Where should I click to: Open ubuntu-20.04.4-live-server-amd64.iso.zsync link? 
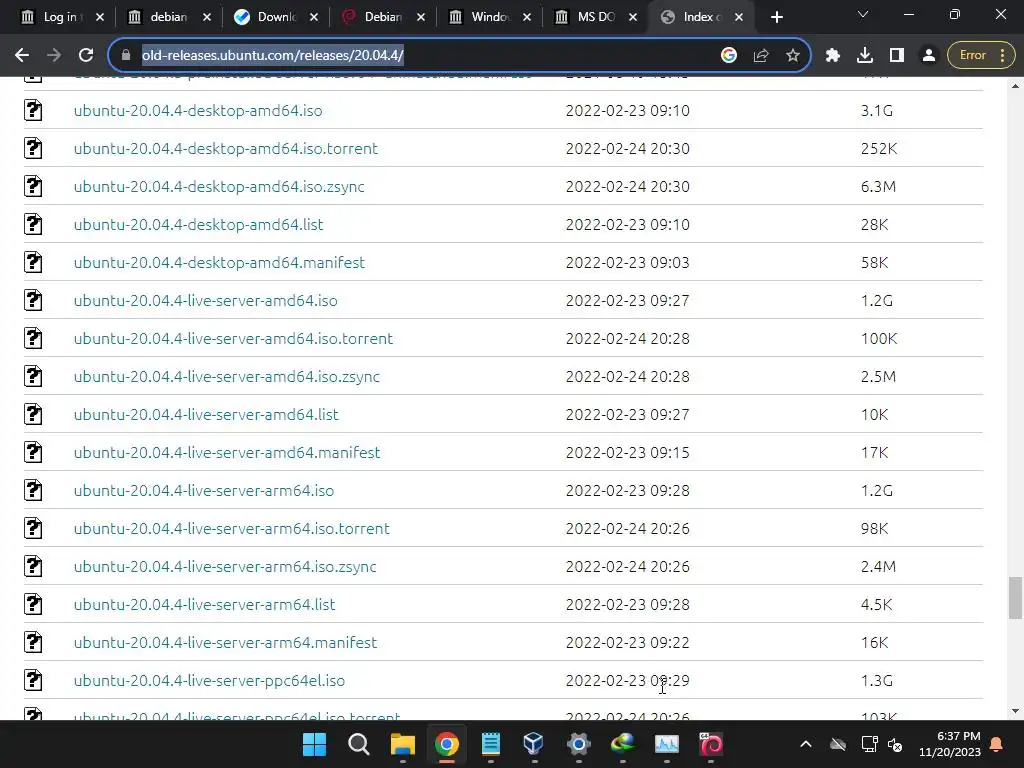(226, 376)
